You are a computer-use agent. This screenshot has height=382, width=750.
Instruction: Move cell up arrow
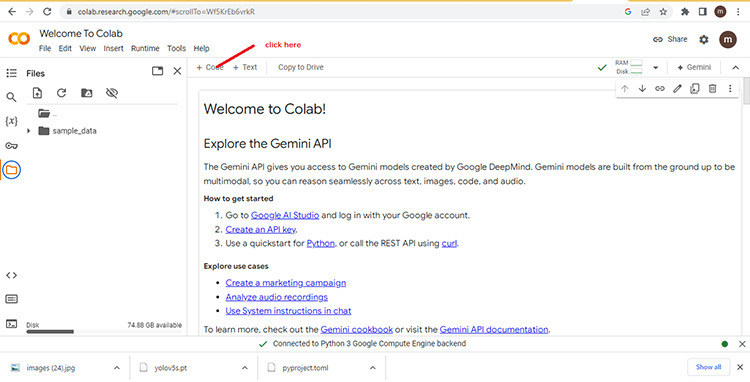(625, 88)
